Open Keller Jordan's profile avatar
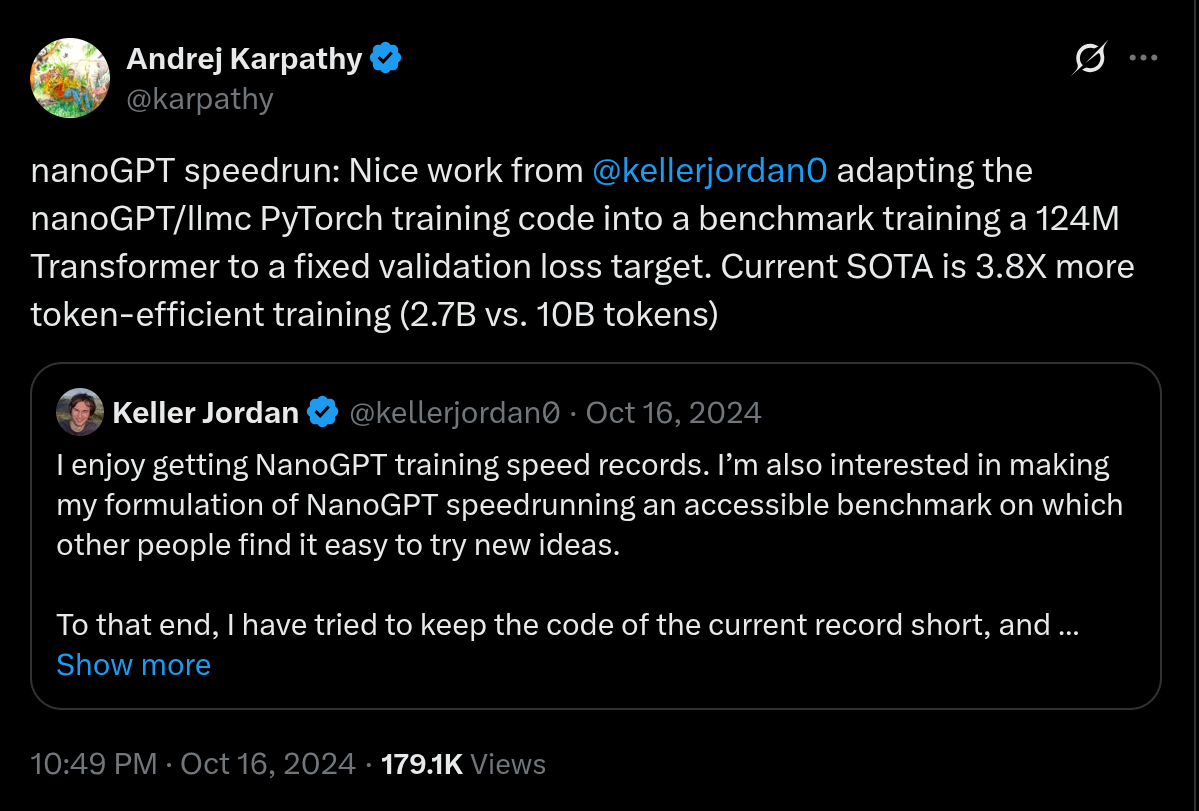The image size is (1199, 811). click(78, 411)
